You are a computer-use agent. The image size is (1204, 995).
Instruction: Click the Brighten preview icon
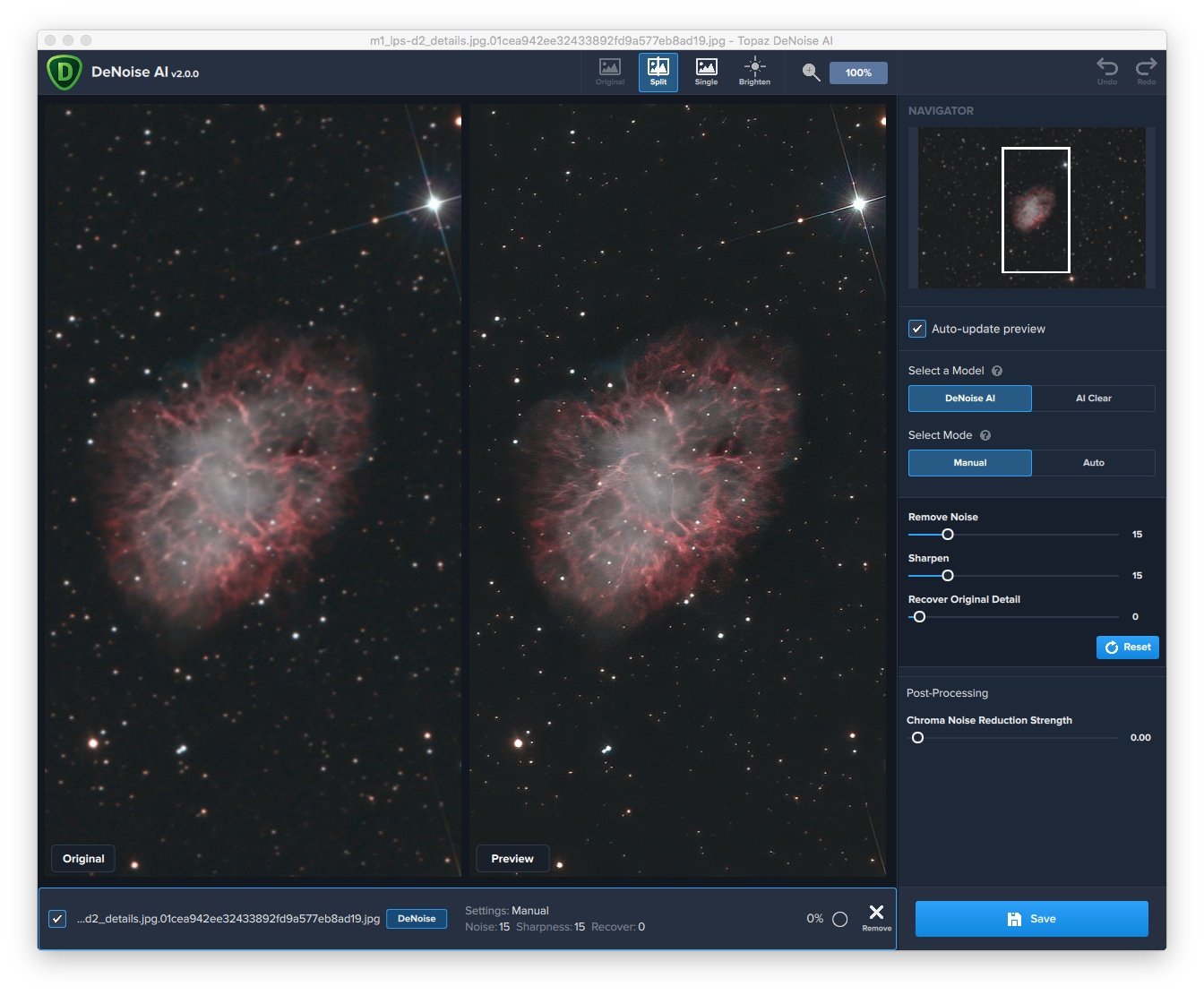(x=754, y=72)
